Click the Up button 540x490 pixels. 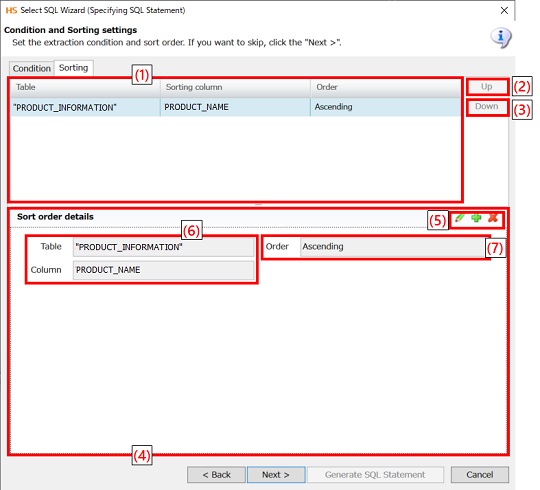coord(487,87)
